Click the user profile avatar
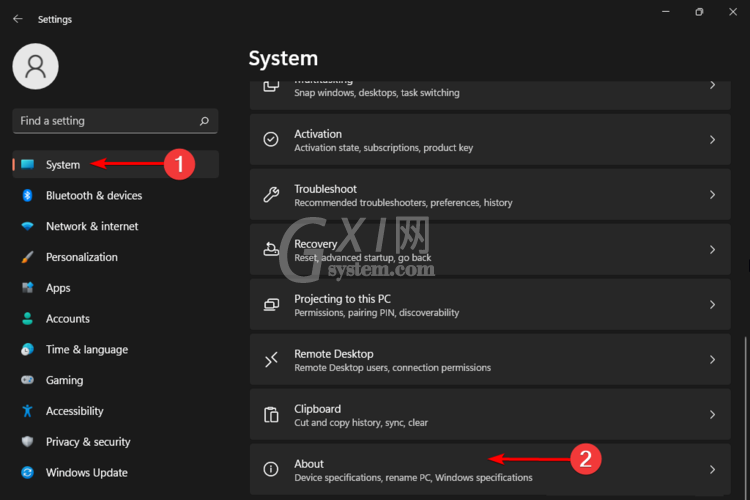 35,67
